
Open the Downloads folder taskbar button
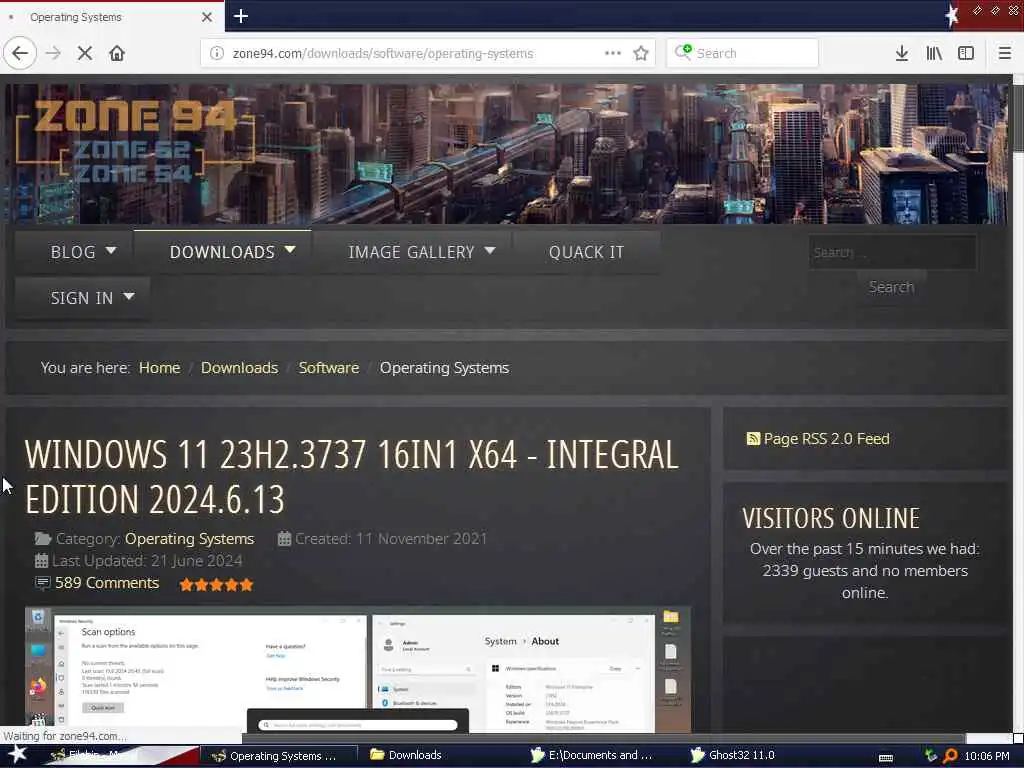point(406,755)
